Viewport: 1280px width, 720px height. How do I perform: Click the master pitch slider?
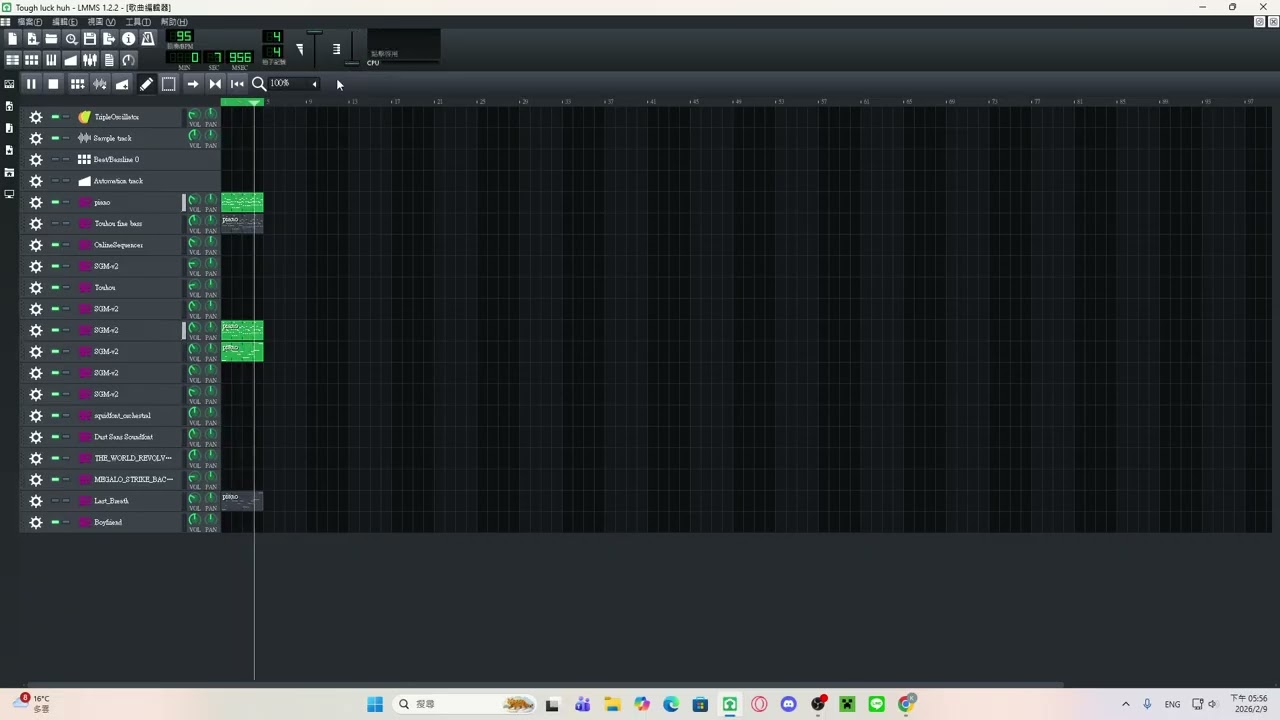pyautogui.click(x=352, y=50)
